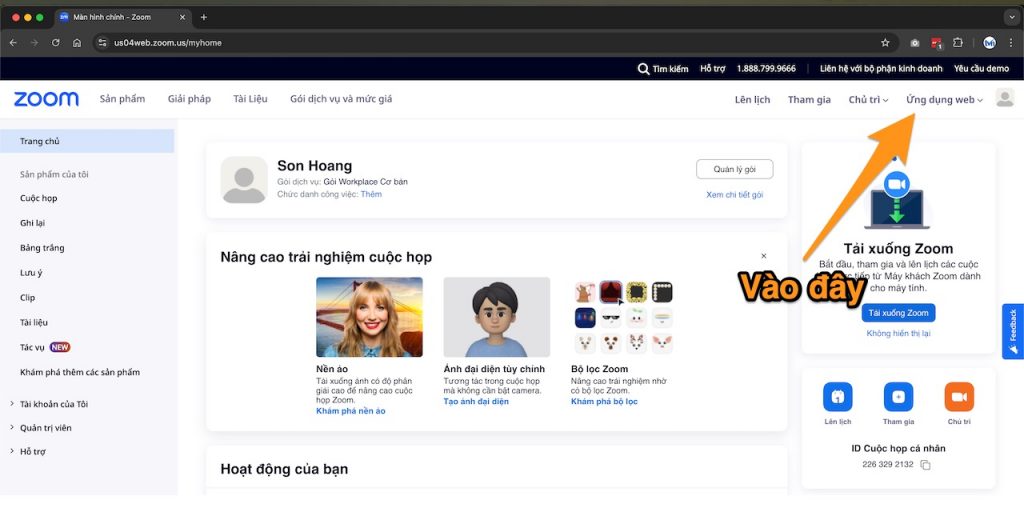Copy the personal meeting ID with copy icon
Screen dimensions: 1024x528
coord(925,465)
